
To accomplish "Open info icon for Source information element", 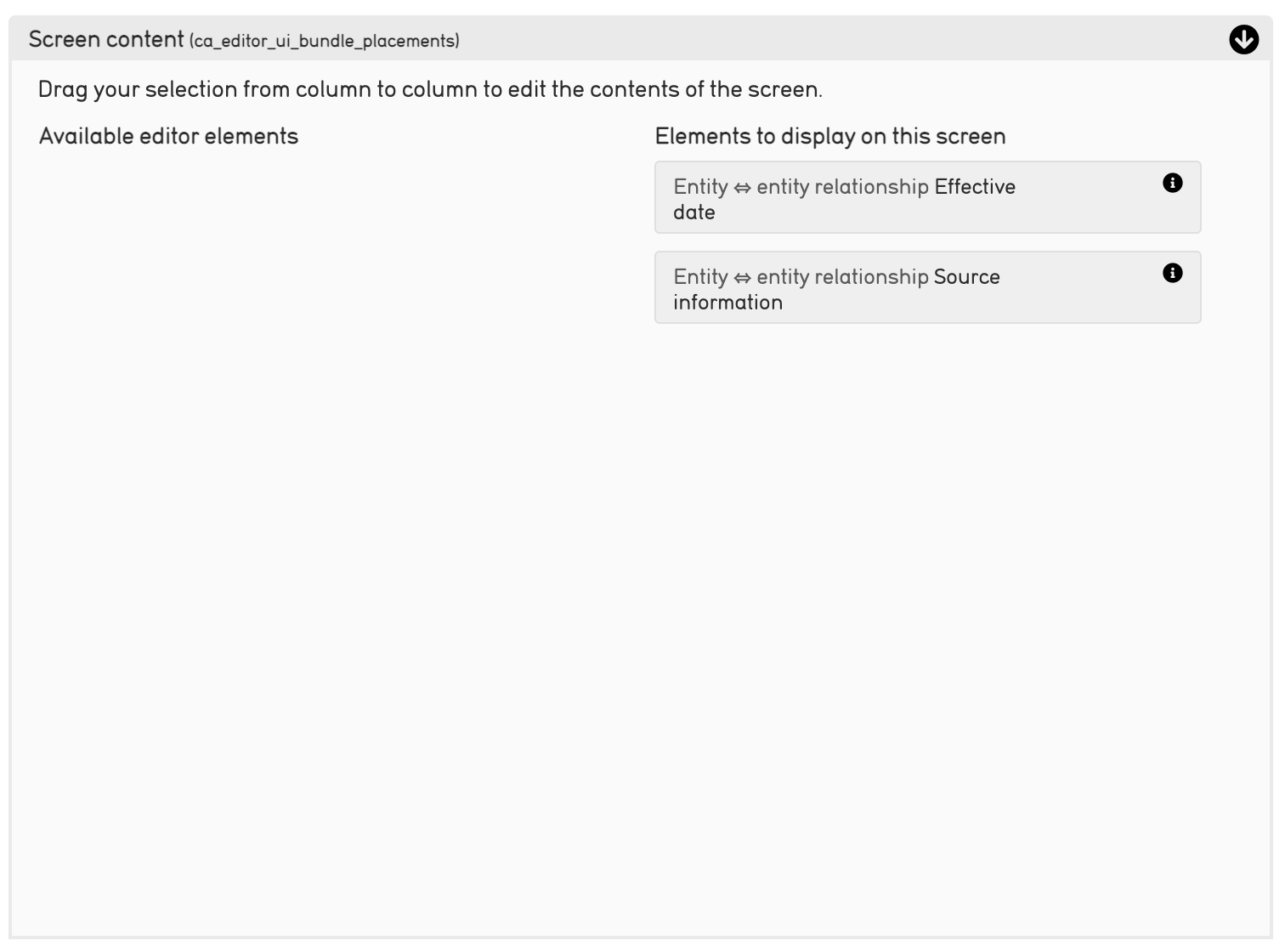I will (1172, 273).
